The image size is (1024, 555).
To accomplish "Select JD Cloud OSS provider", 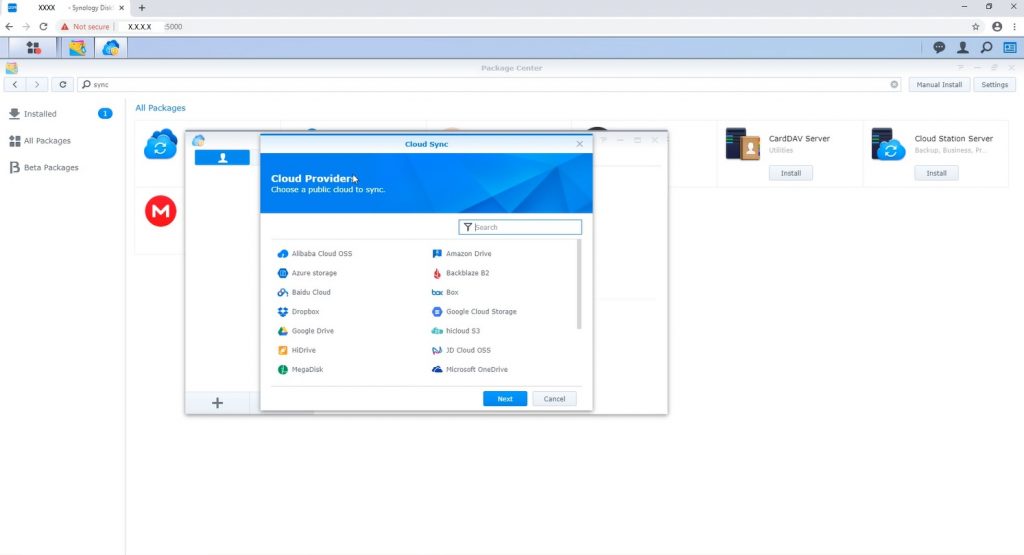I will click(x=461, y=350).
